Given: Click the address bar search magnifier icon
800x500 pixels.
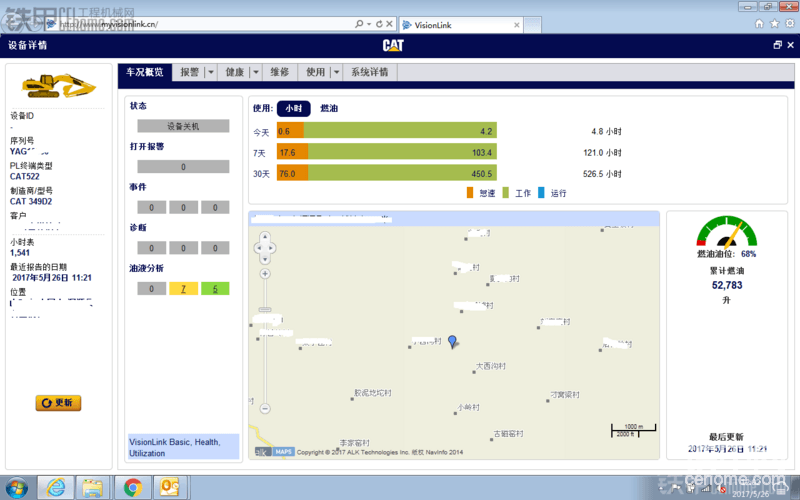Looking at the screenshot, I should (x=359, y=24).
